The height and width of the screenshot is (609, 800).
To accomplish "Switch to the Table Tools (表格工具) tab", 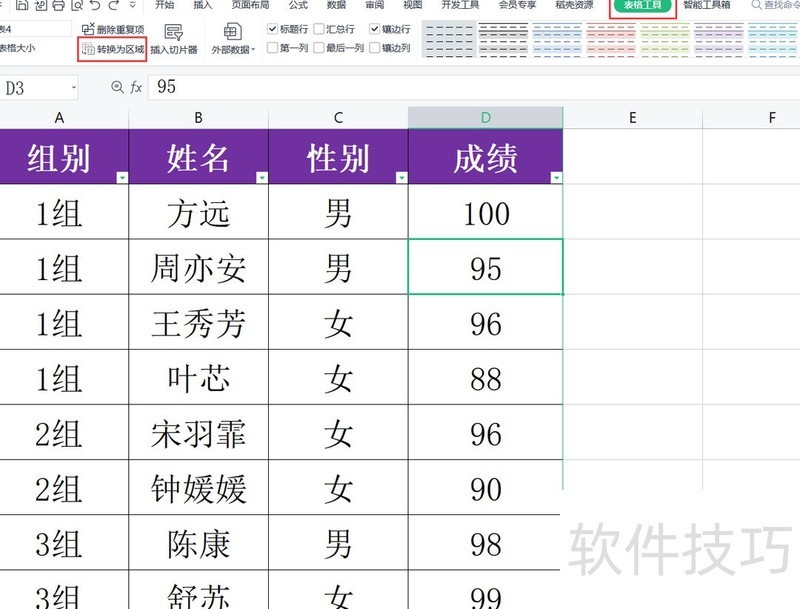I will (x=643, y=6).
